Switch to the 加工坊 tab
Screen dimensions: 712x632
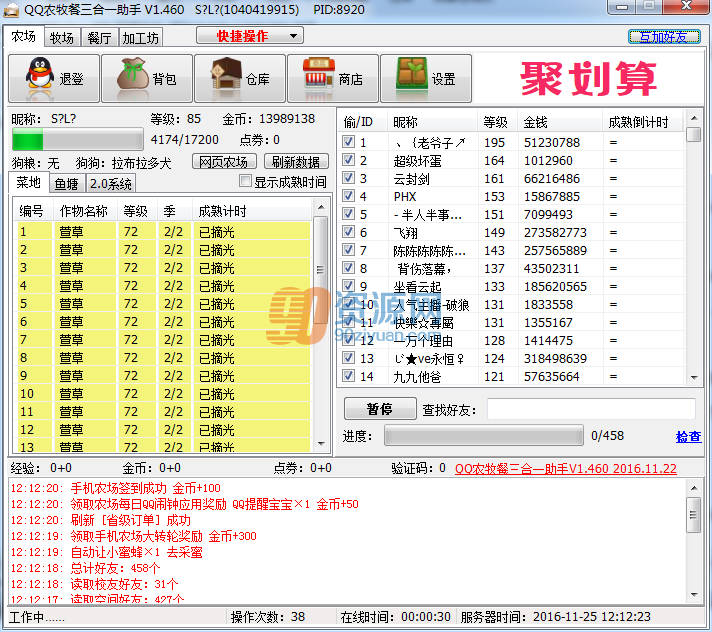click(140, 38)
